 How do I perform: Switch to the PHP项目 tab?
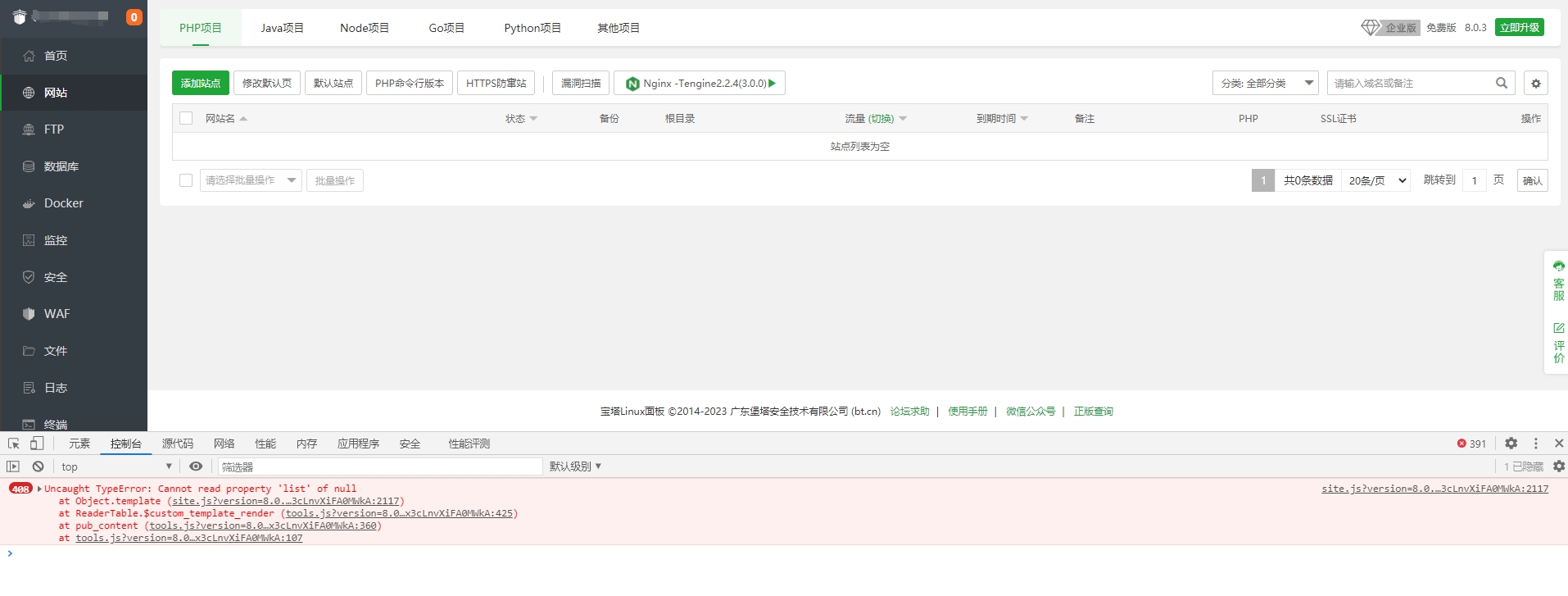[x=201, y=28]
